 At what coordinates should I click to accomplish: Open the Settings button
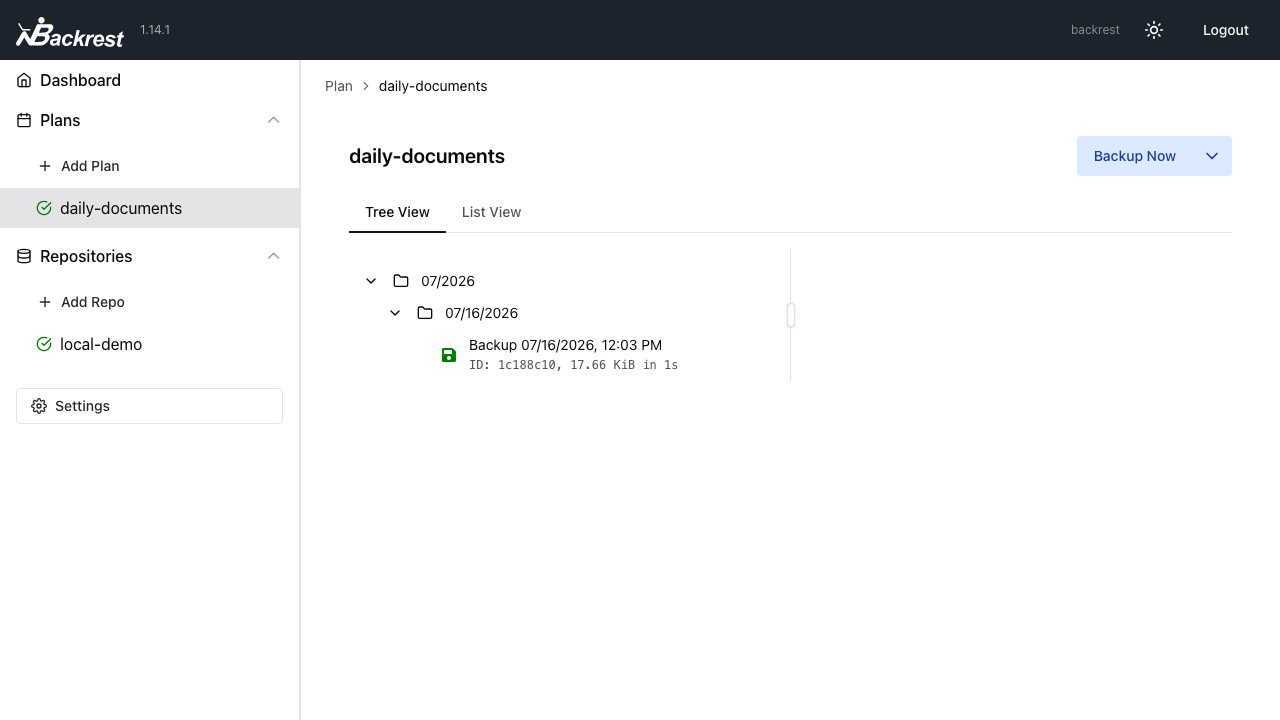pos(150,406)
